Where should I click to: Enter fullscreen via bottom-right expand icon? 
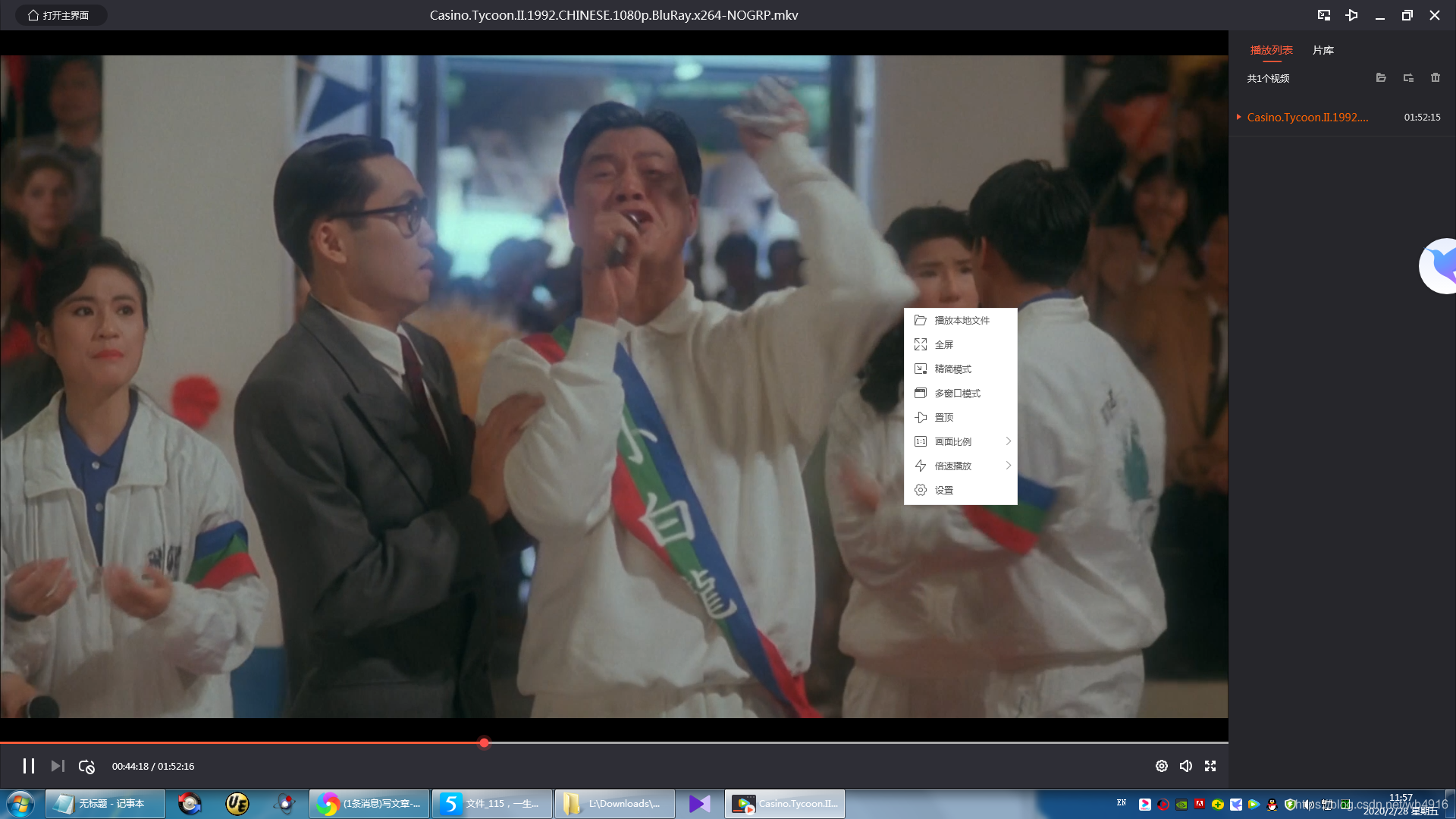1210,766
